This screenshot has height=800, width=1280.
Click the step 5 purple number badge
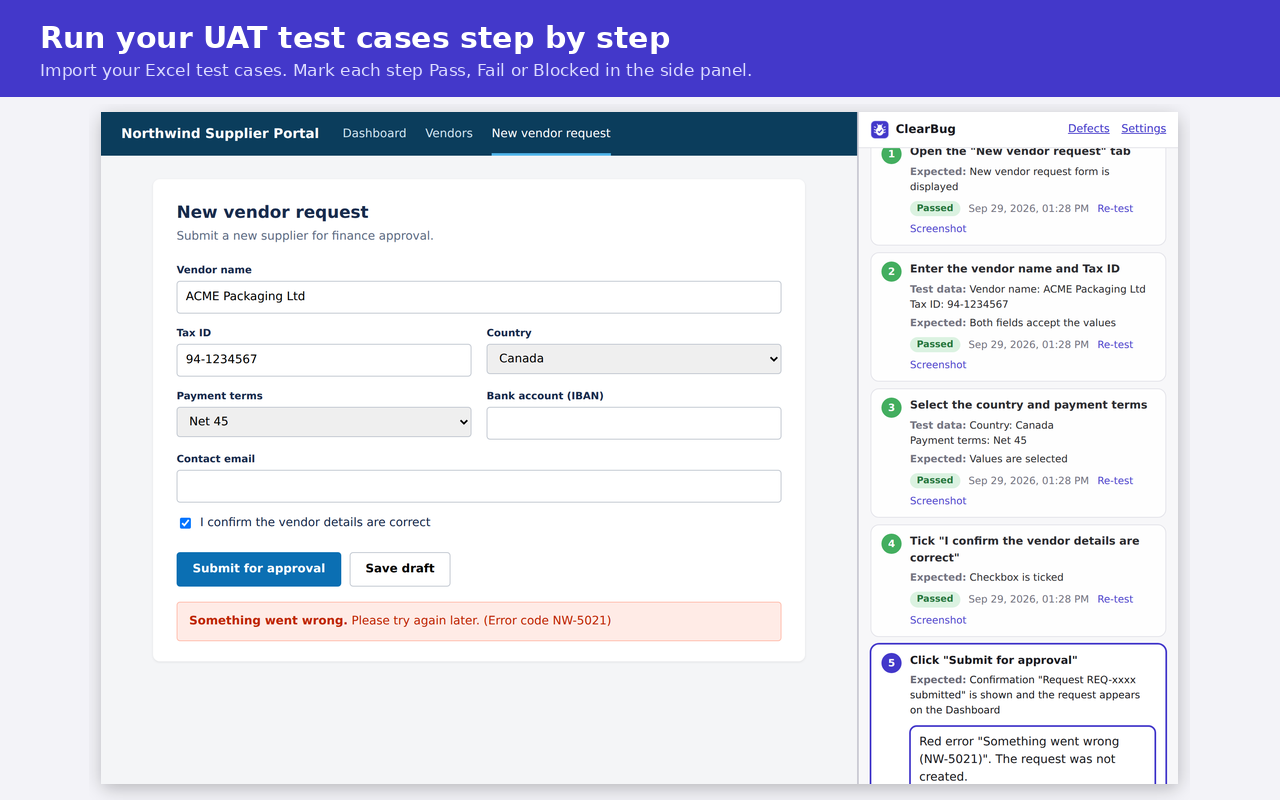coord(891,662)
